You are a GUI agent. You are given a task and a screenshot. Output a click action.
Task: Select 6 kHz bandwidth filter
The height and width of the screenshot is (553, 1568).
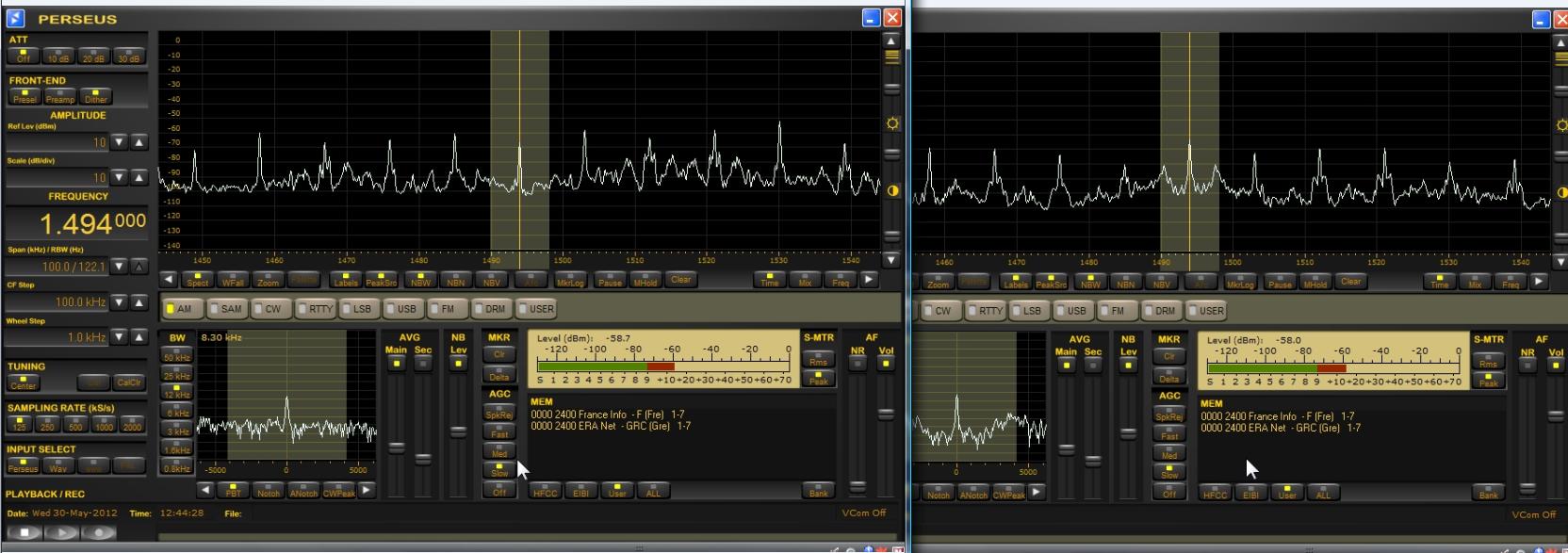(177, 412)
